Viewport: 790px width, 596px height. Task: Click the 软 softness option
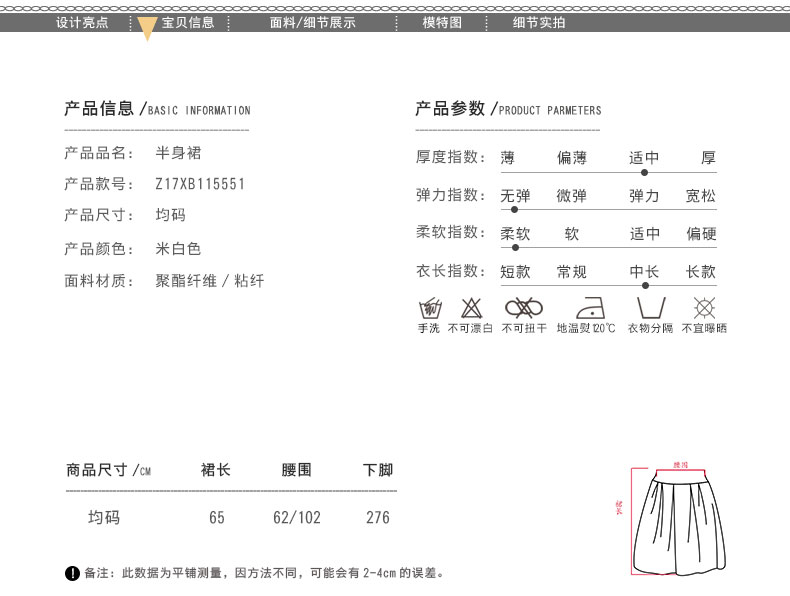tap(572, 234)
